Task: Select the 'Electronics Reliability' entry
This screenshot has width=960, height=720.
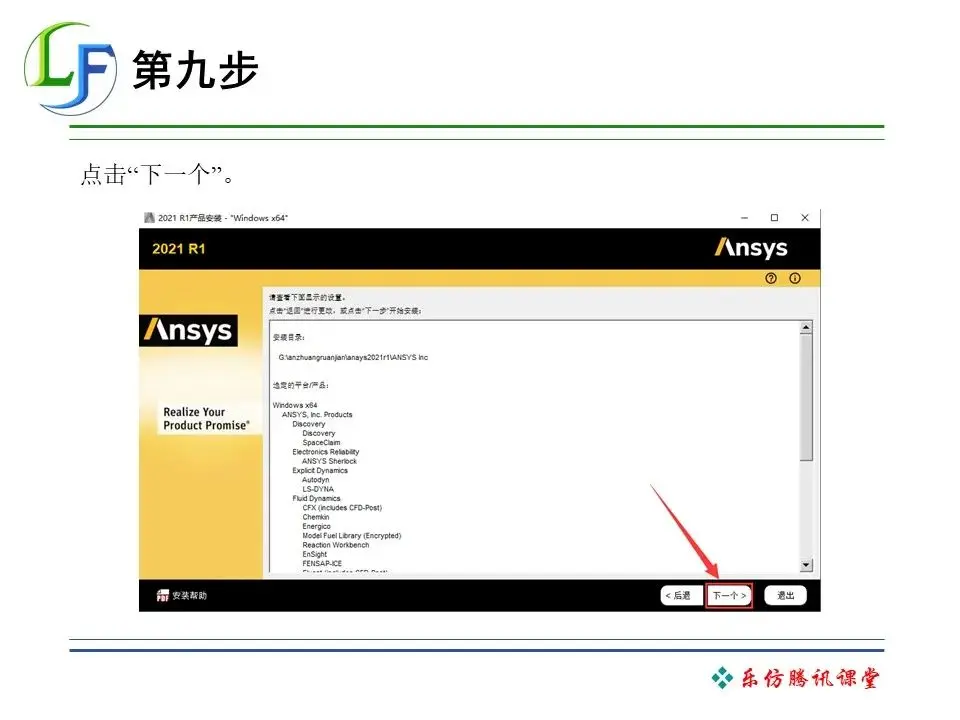Action: click(x=326, y=452)
